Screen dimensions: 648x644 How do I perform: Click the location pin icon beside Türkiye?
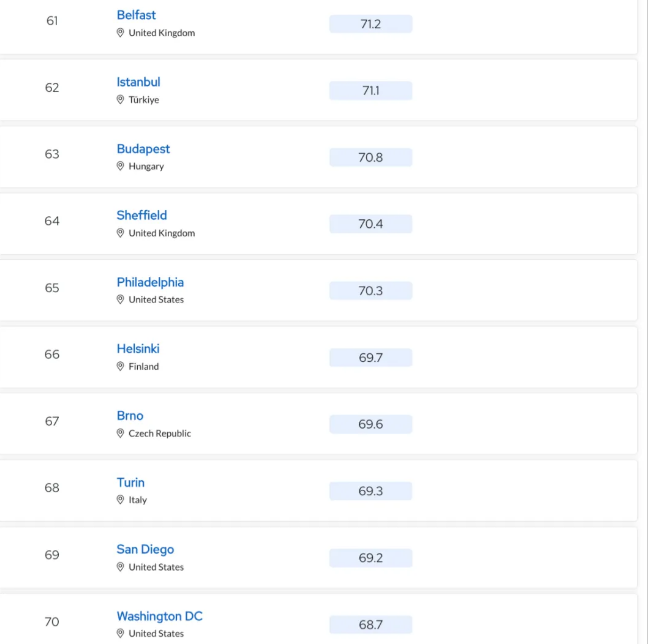(120, 100)
